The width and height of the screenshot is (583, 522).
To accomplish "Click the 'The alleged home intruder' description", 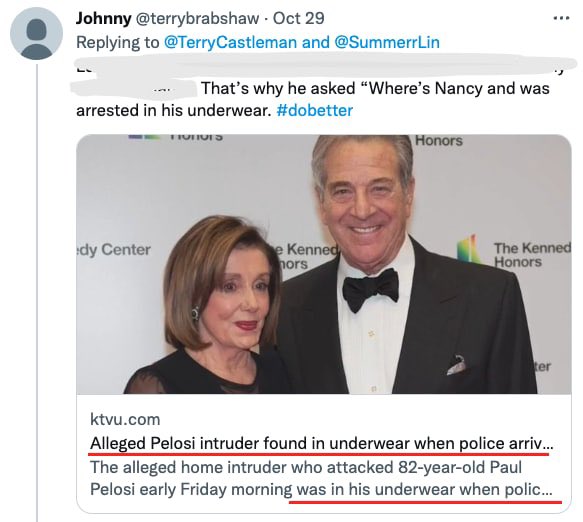I will point(321,478).
